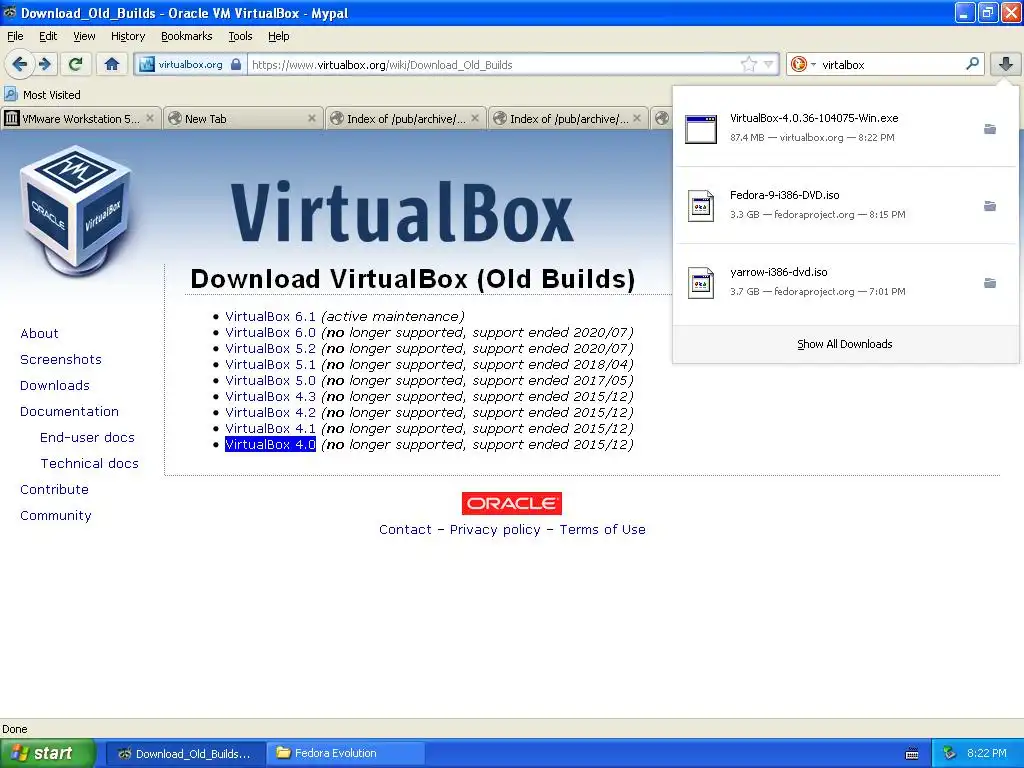Open the VirtualBox 4.2 link
Image resolution: width=1024 pixels, height=768 pixels.
[x=270, y=413]
